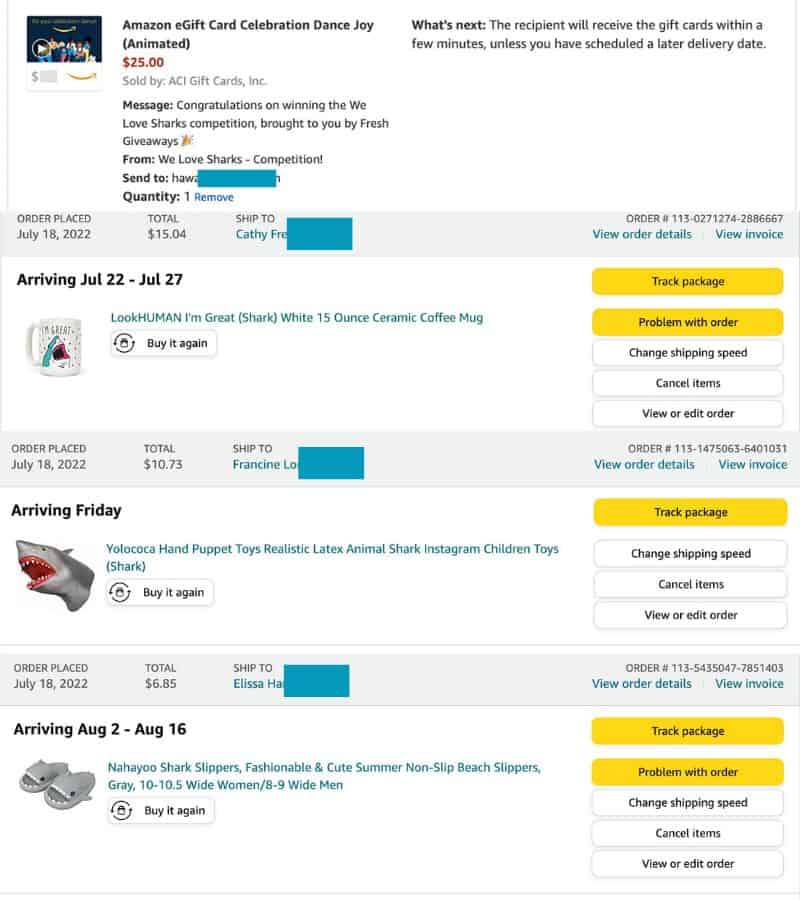
Task: Cancel items in the shark slippers order
Action: 687,833
